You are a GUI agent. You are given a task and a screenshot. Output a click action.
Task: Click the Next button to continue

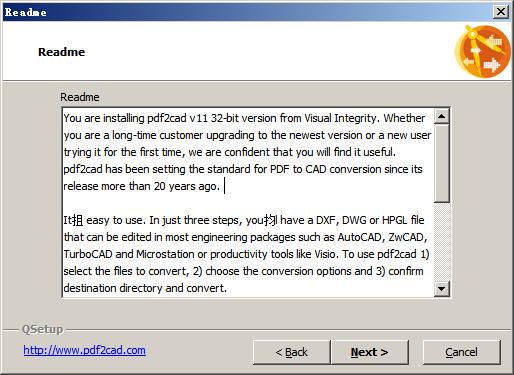(369, 352)
